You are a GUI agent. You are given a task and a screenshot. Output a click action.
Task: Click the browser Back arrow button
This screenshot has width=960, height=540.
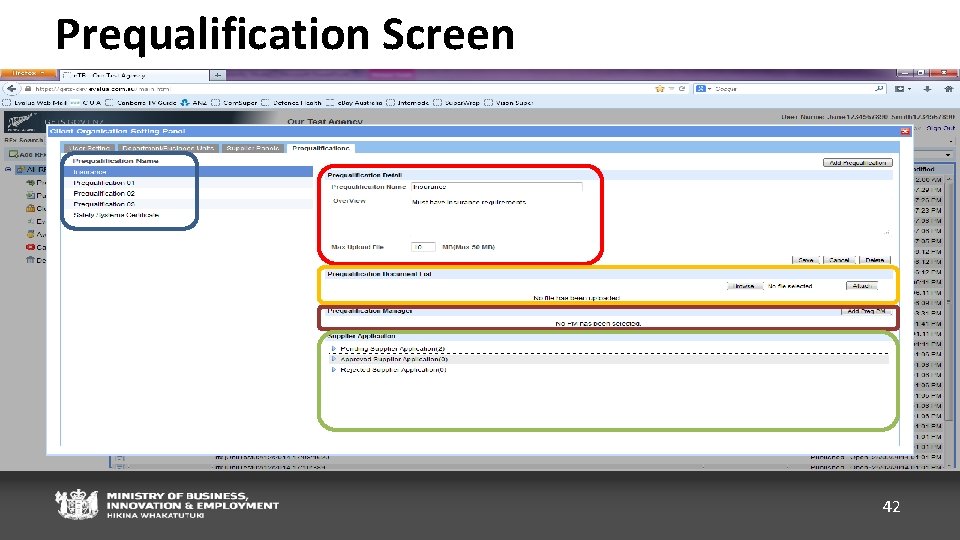pyautogui.click(x=11, y=89)
